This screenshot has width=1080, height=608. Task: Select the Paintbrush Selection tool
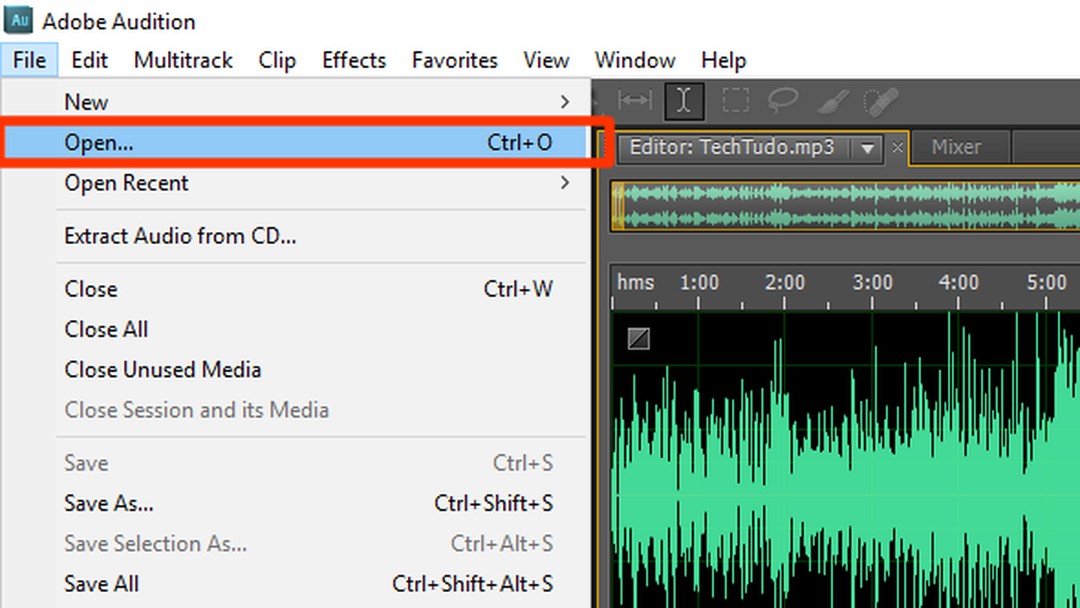click(833, 100)
